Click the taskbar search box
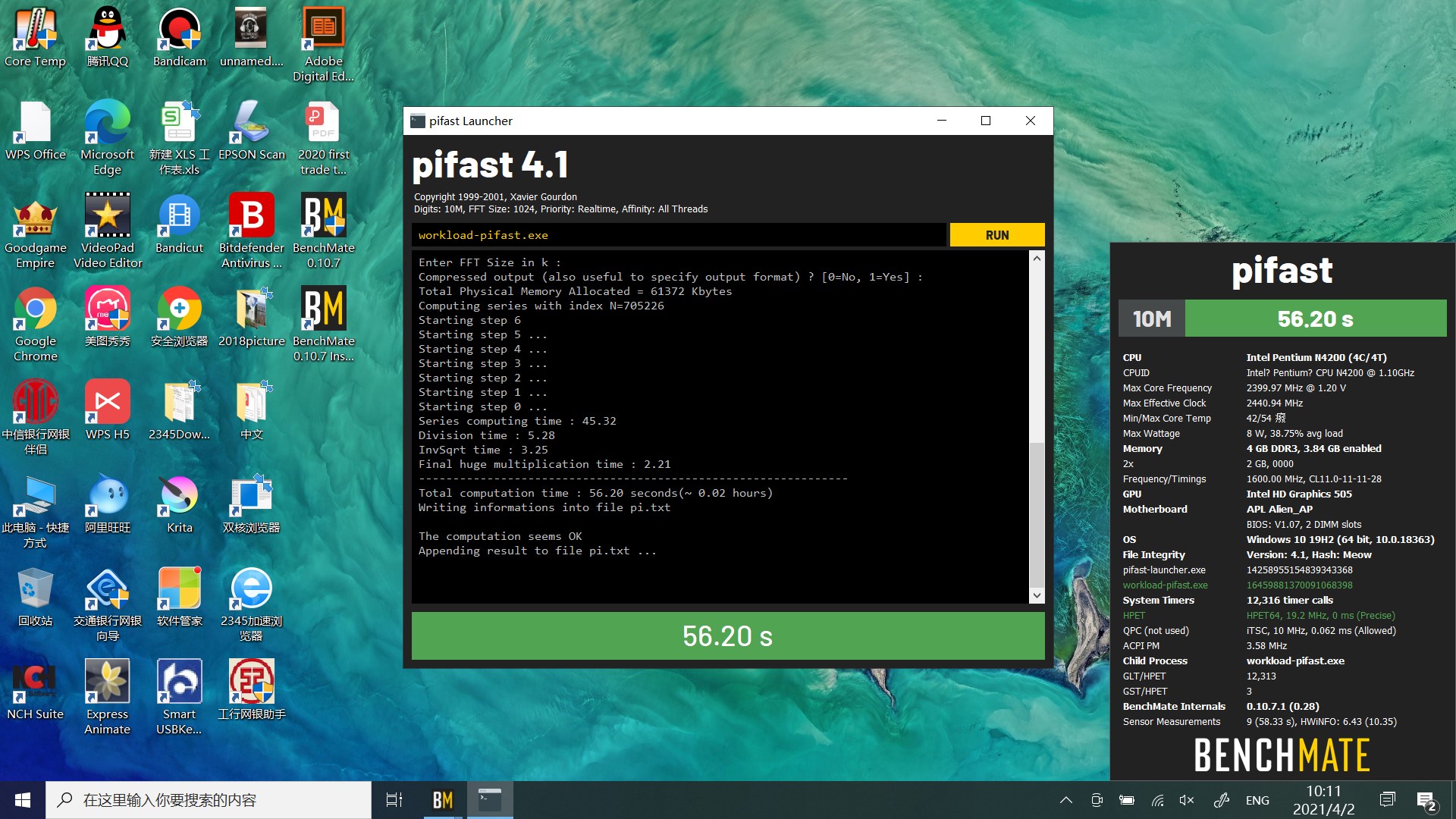Screen dimensions: 1456x819 click(x=209, y=800)
